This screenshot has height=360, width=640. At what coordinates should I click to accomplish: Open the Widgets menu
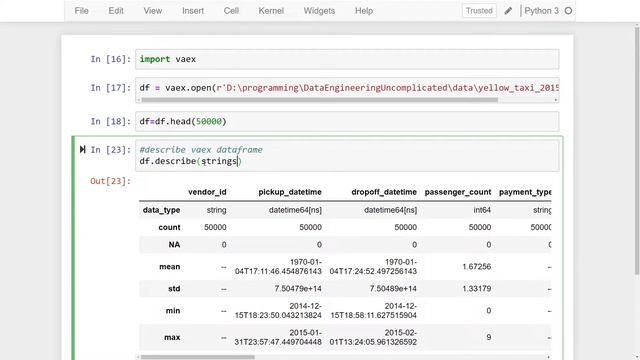319,11
